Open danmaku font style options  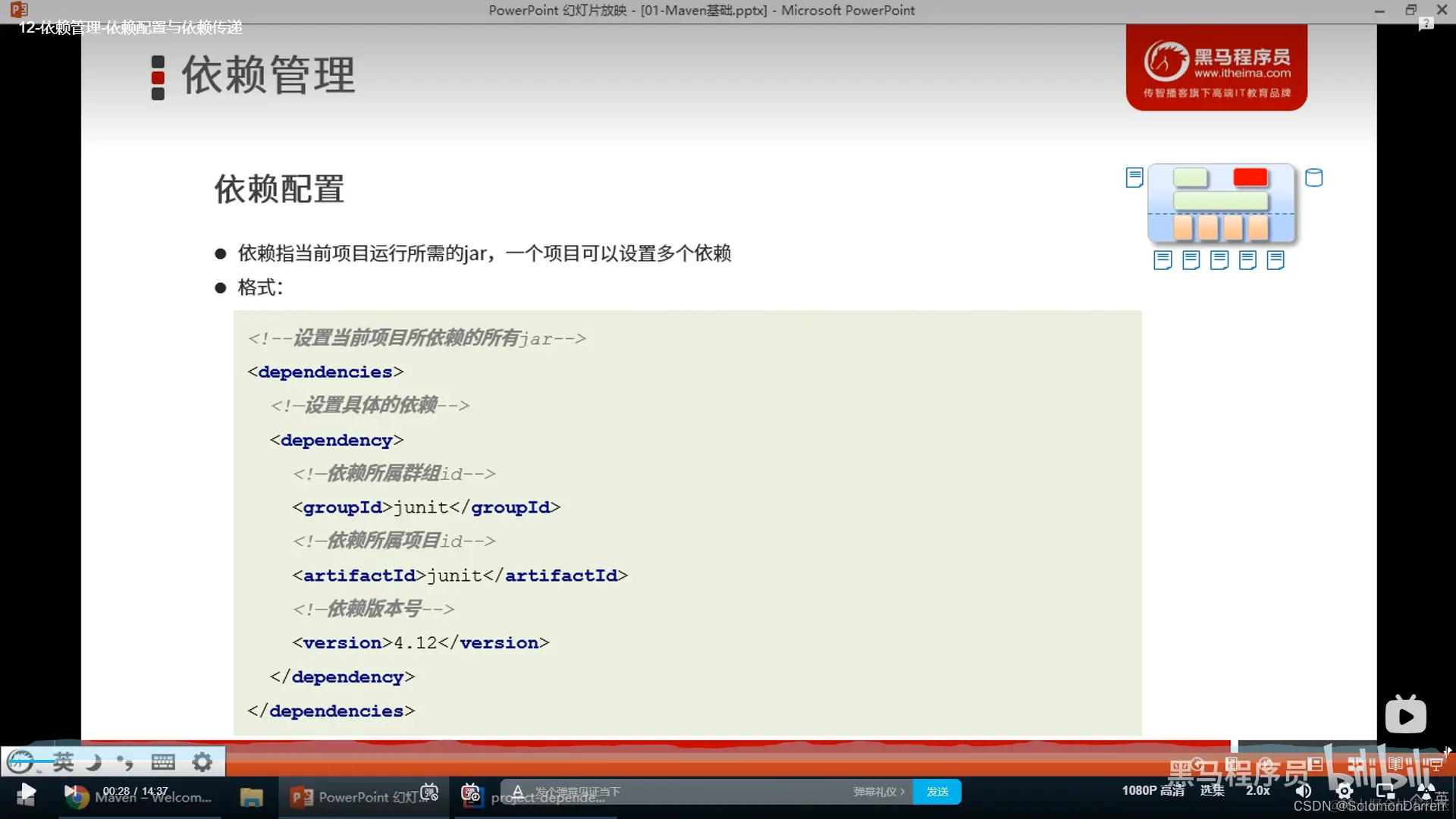[x=518, y=791]
